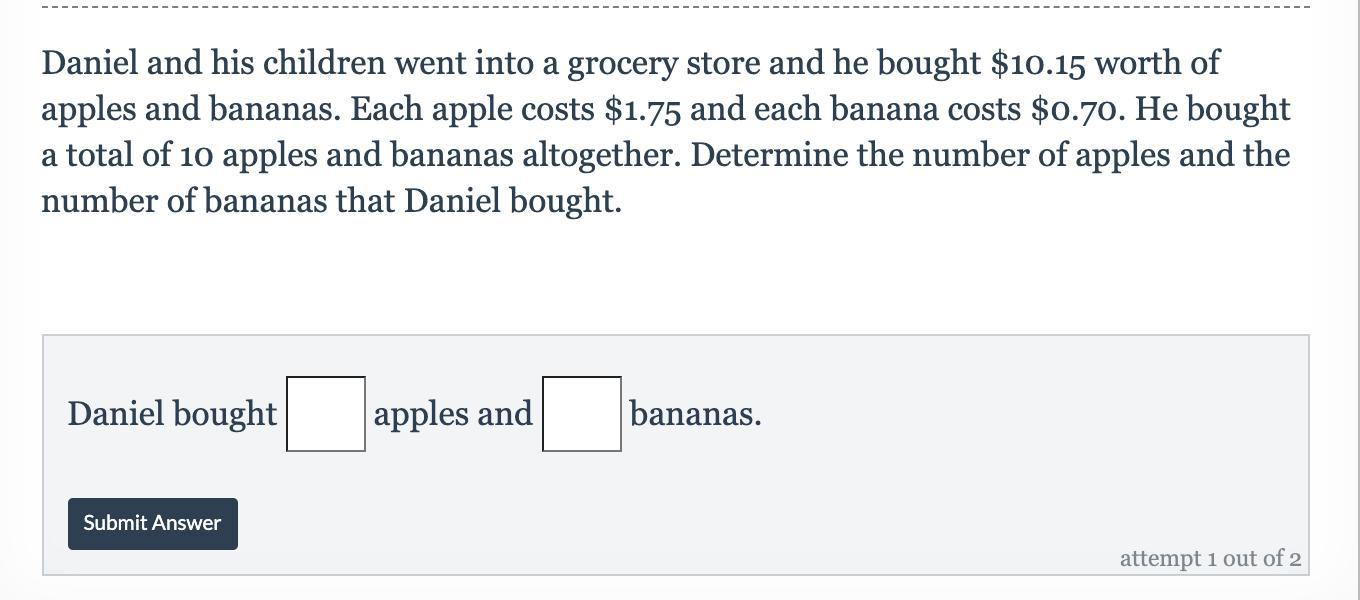Screen dimensions: 1360x600
Task: Click the 'apples and' label between boxes
Action: pyautogui.click(x=453, y=413)
